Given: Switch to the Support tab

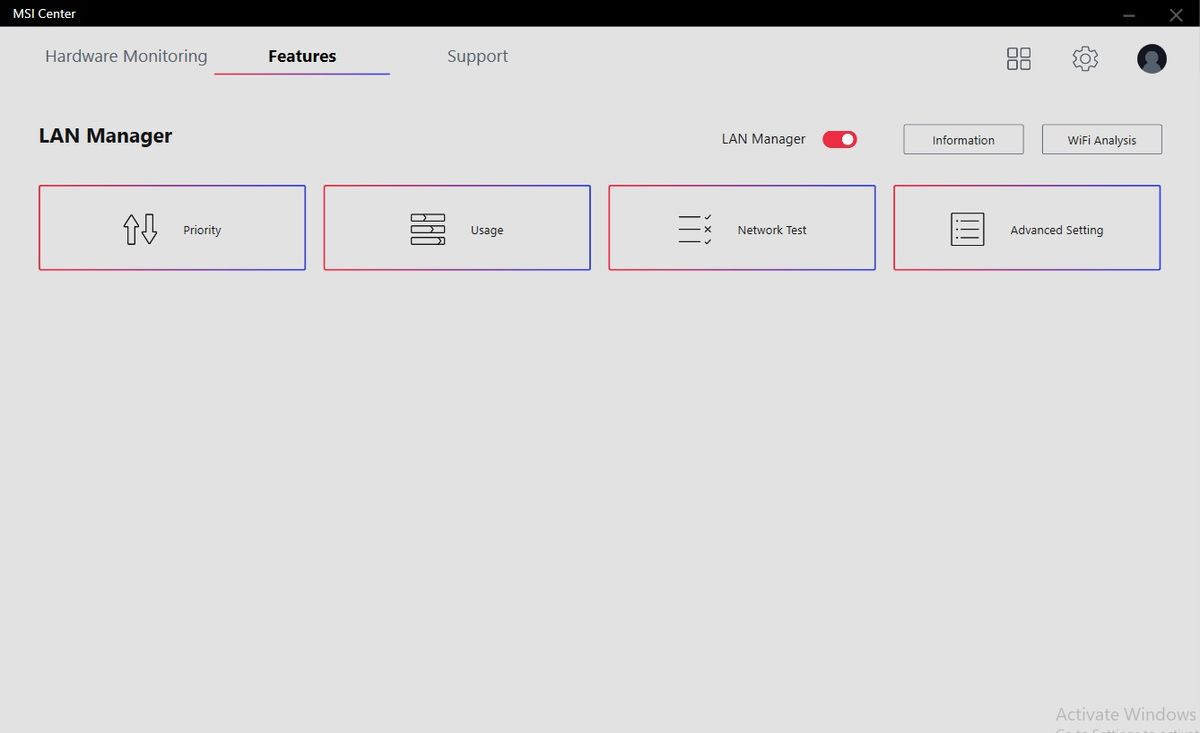Looking at the screenshot, I should click(x=477, y=56).
